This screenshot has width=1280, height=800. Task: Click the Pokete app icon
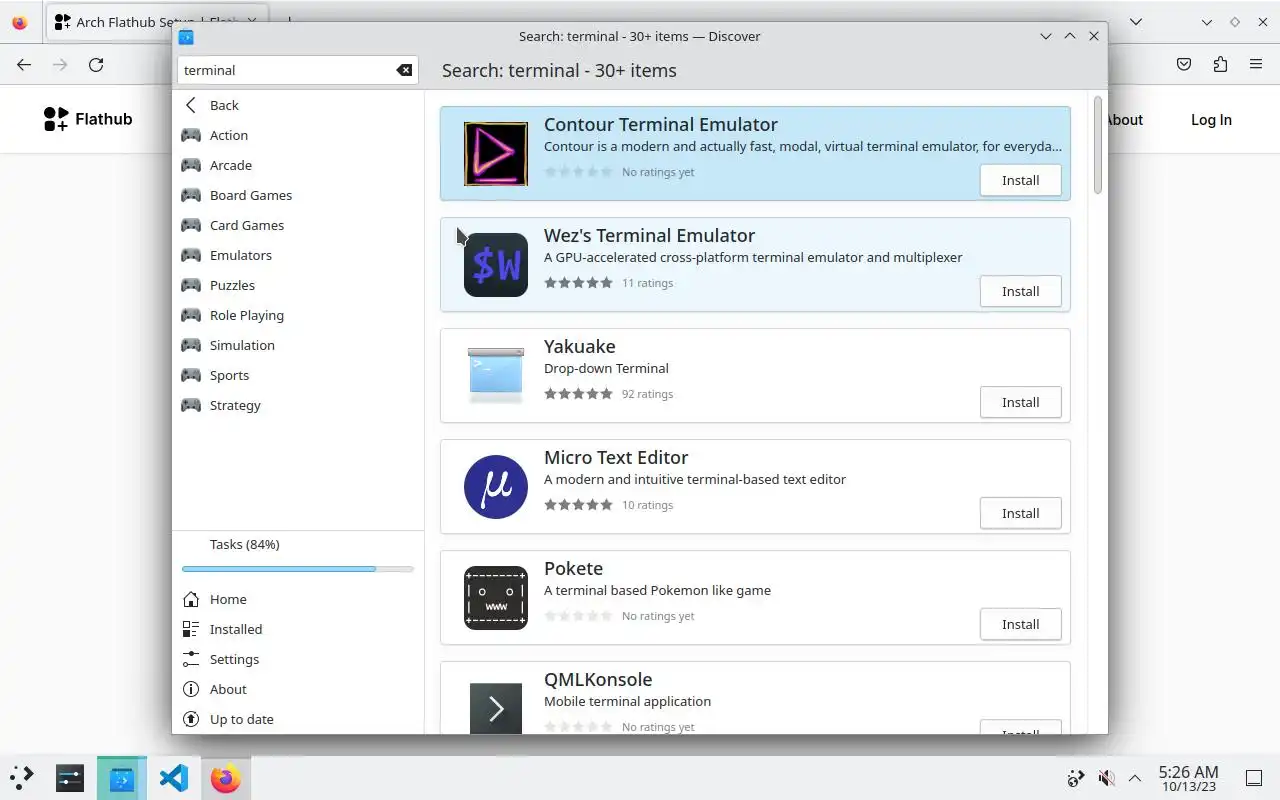click(496, 598)
